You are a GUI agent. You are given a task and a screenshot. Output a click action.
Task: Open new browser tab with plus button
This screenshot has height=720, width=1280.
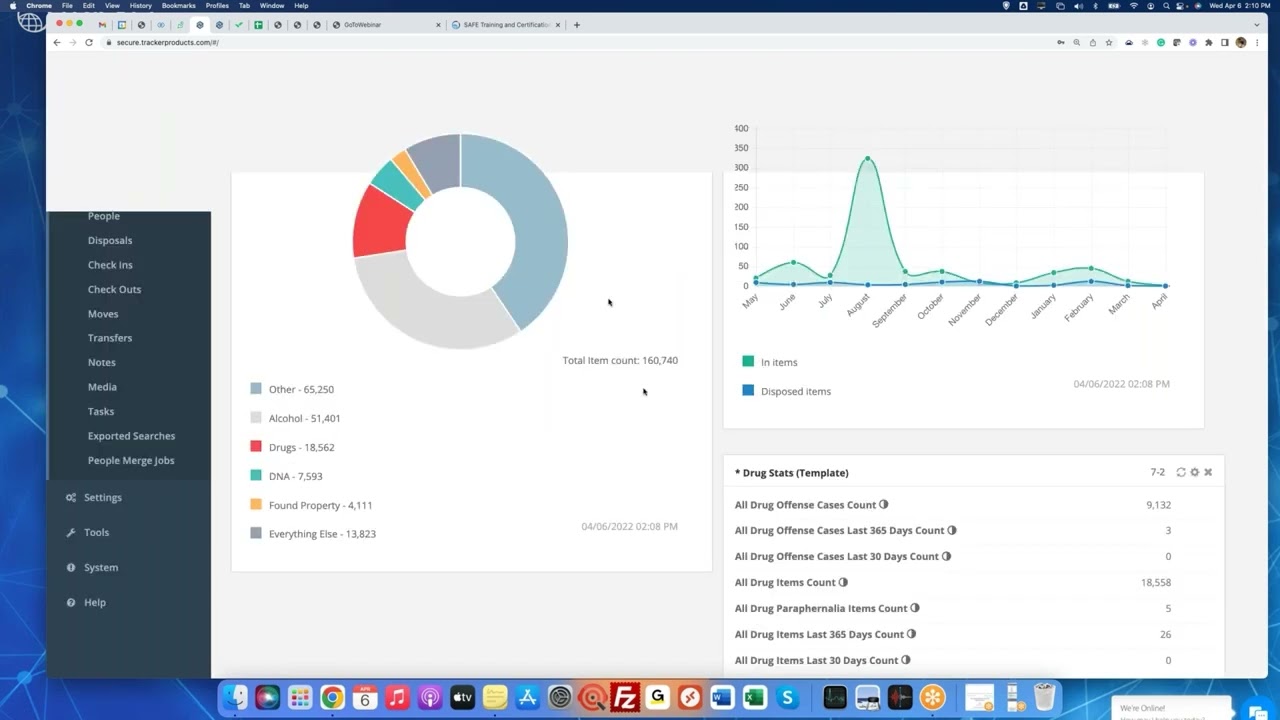tap(576, 24)
